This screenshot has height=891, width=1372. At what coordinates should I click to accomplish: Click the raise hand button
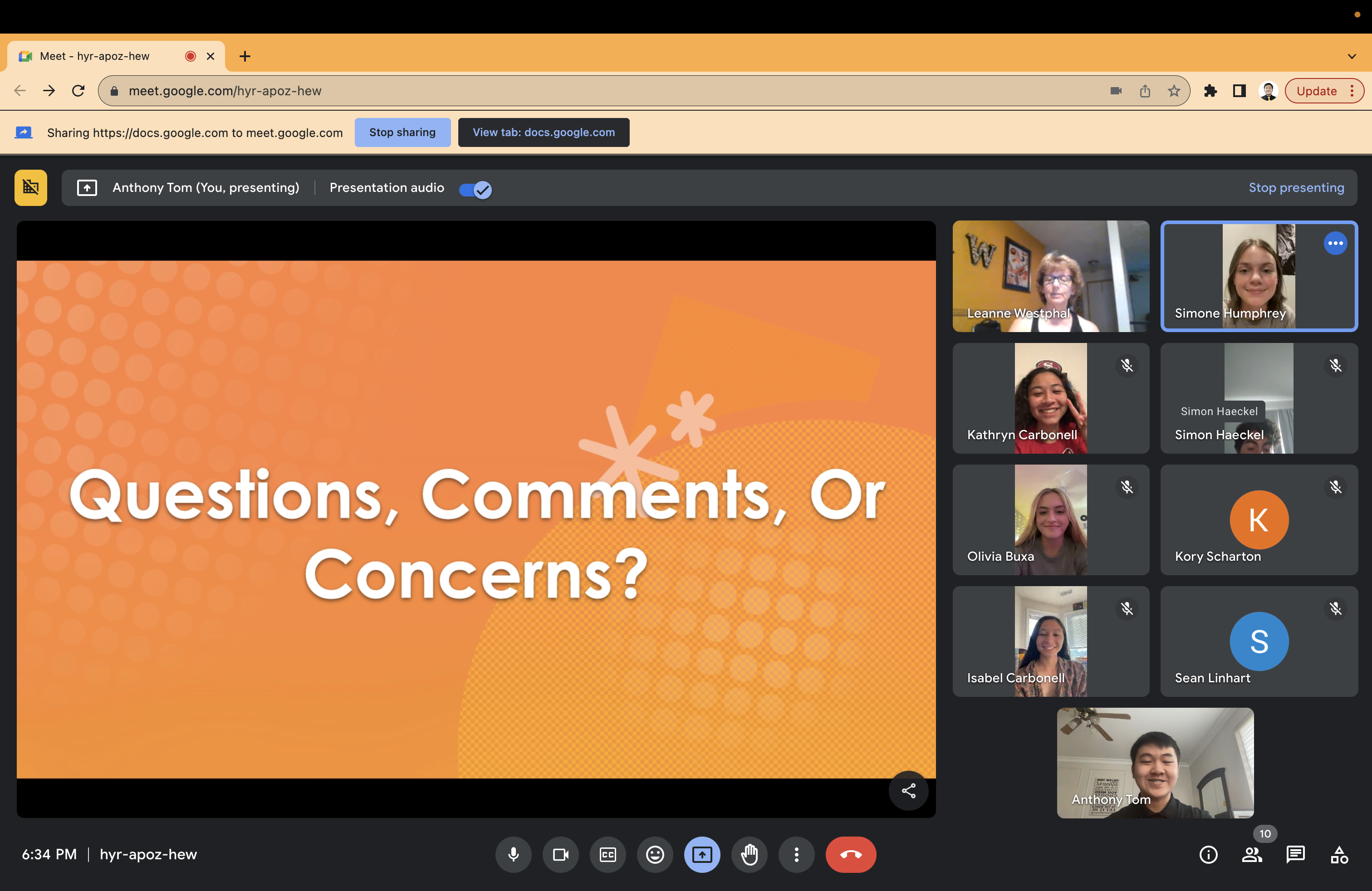tap(749, 854)
